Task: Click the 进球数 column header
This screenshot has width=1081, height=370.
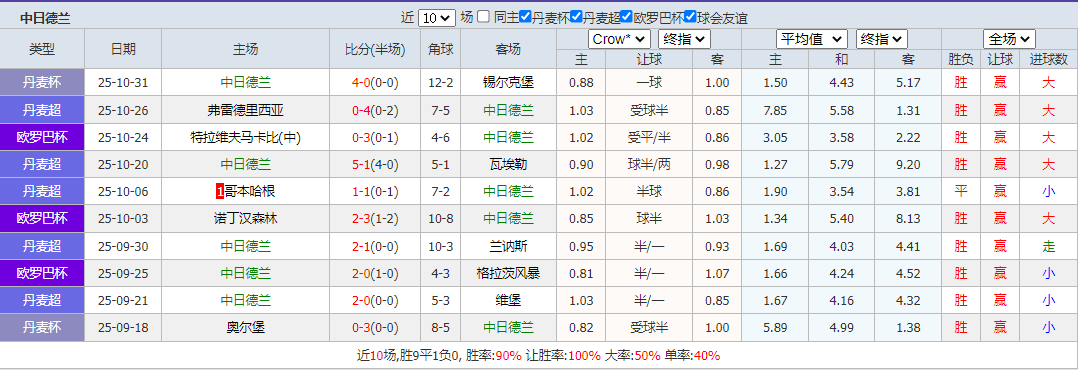Action: pos(1049,60)
